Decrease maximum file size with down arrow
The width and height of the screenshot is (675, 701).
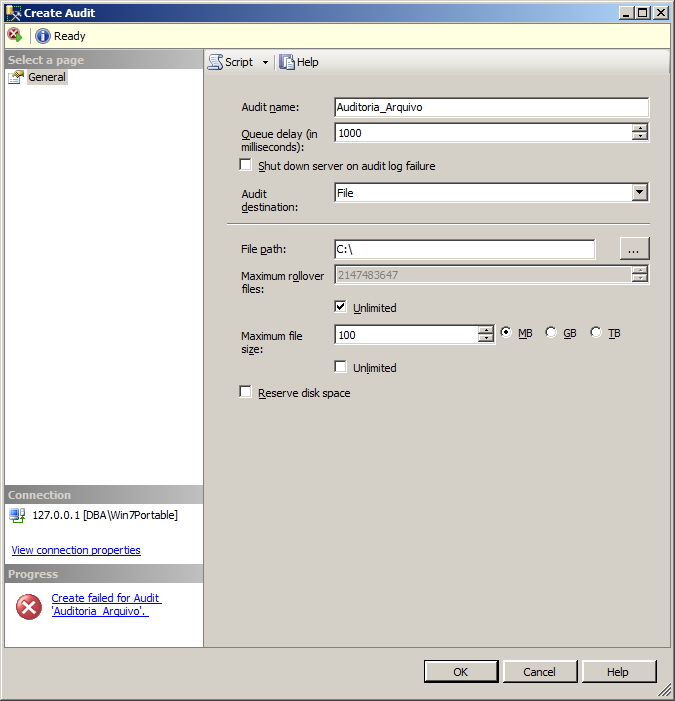point(485,338)
